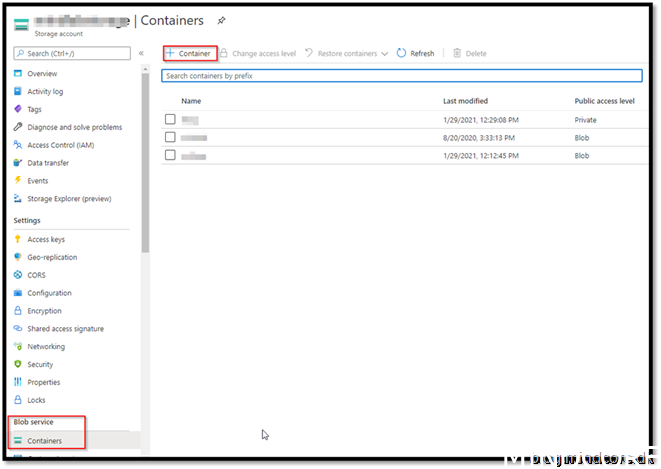Click the Shared access signature icon

[17, 329]
